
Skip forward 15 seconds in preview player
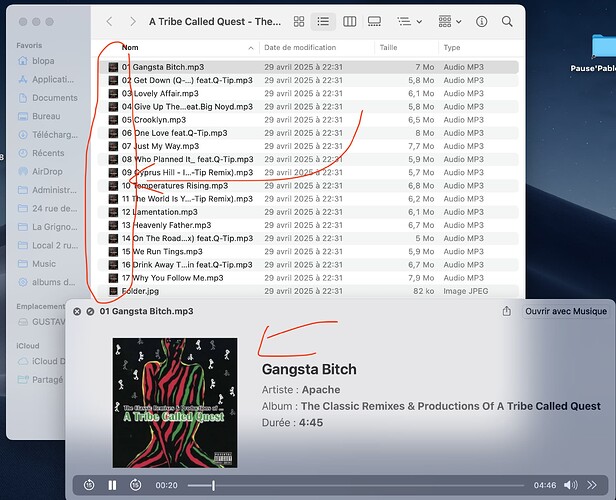[136, 485]
